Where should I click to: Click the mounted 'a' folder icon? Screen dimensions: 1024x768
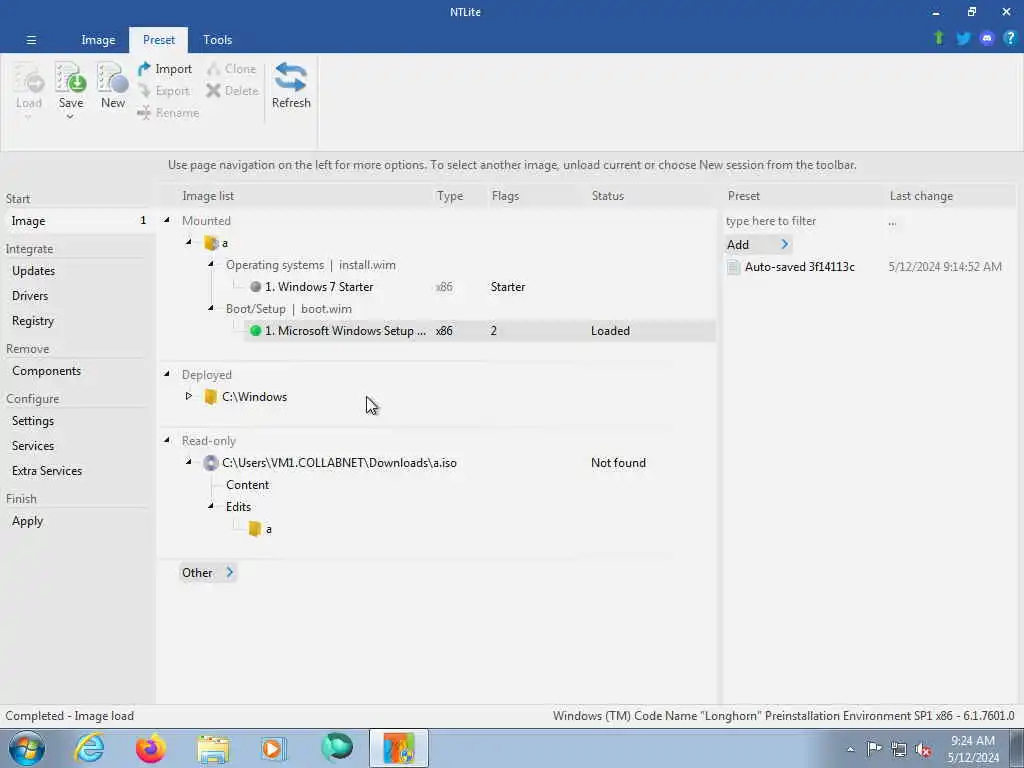click(x=211, y=243)
